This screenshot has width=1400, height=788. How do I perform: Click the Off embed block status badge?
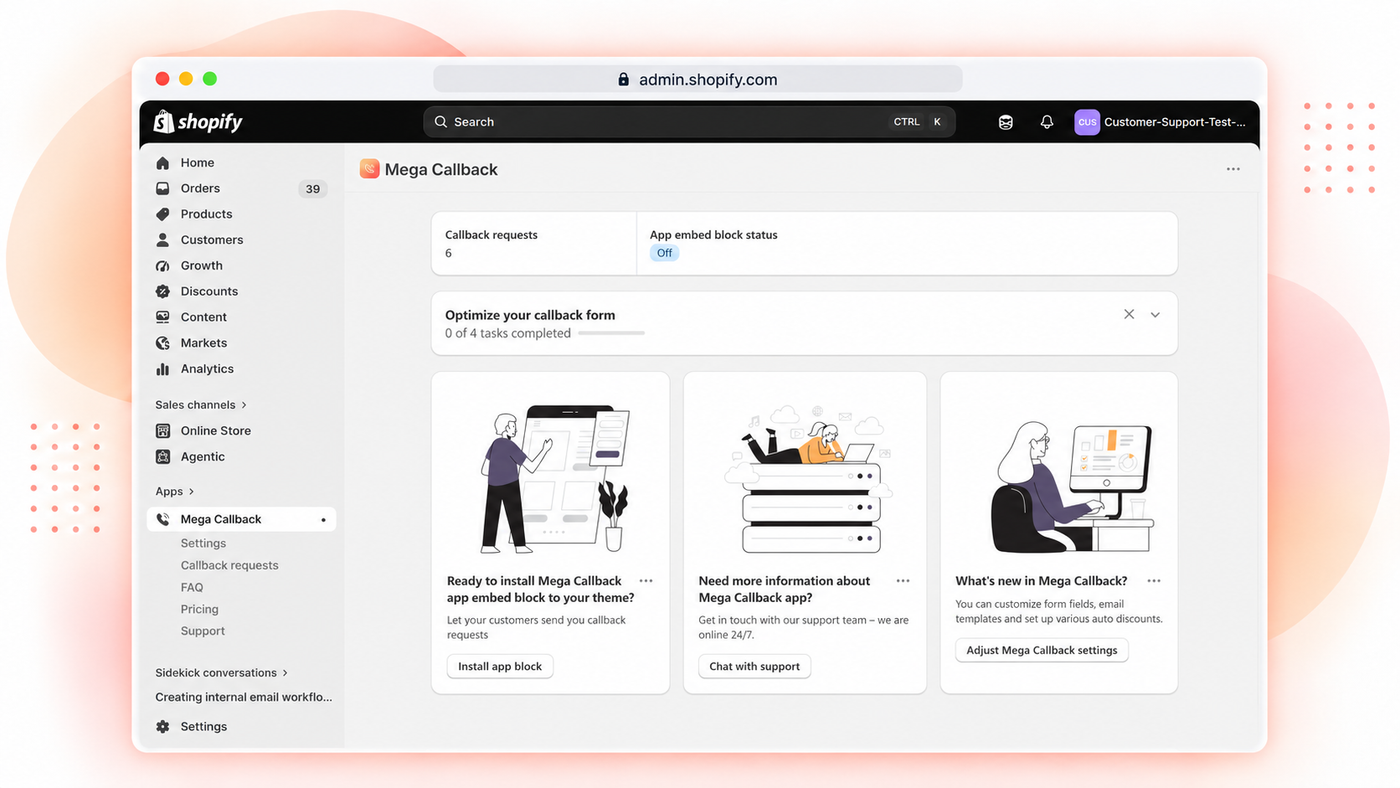(x=665, y=253)
